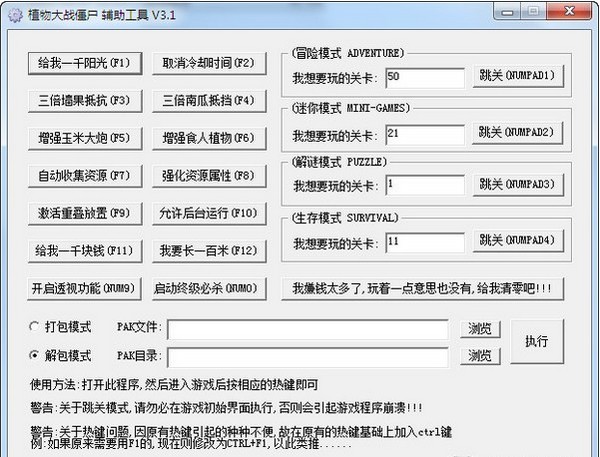Click 允许后台运行(F10) button

209,212
